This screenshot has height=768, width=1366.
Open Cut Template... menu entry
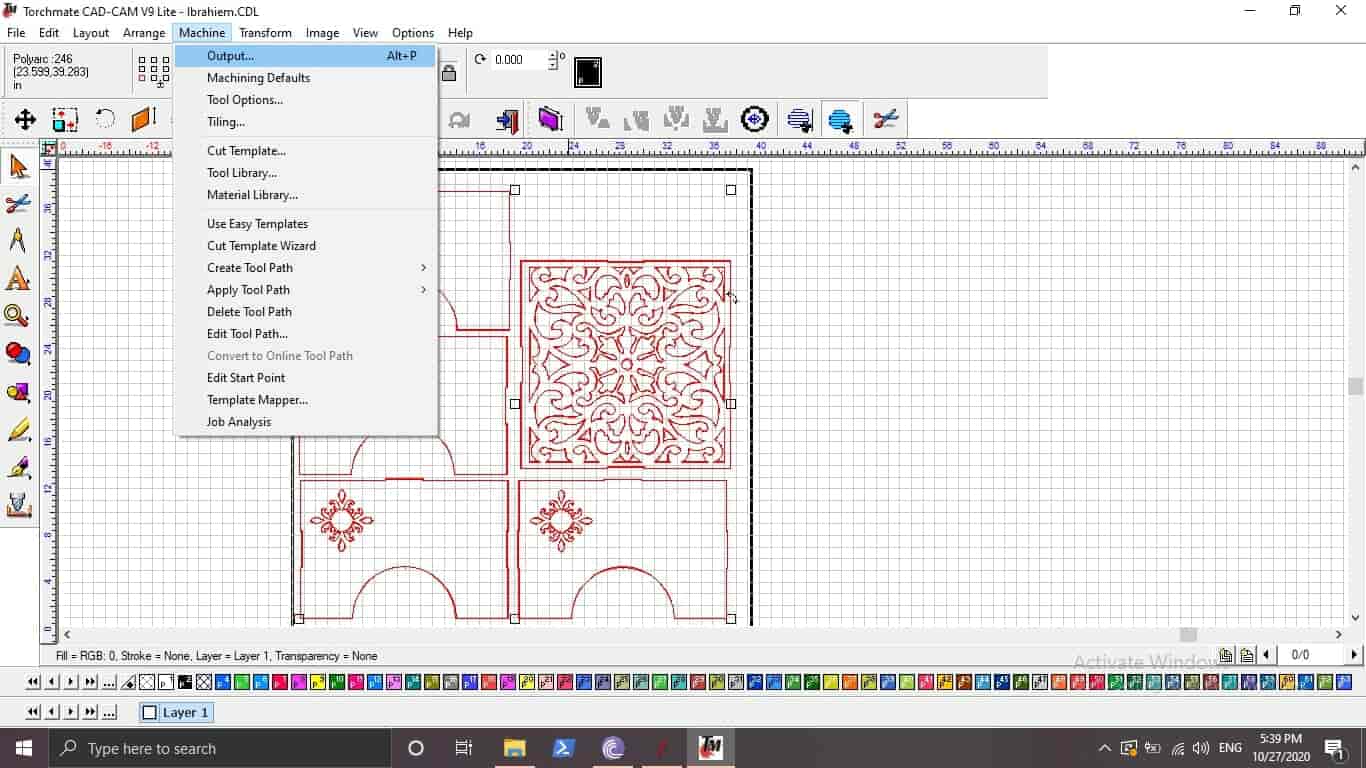tap(305, 151)
